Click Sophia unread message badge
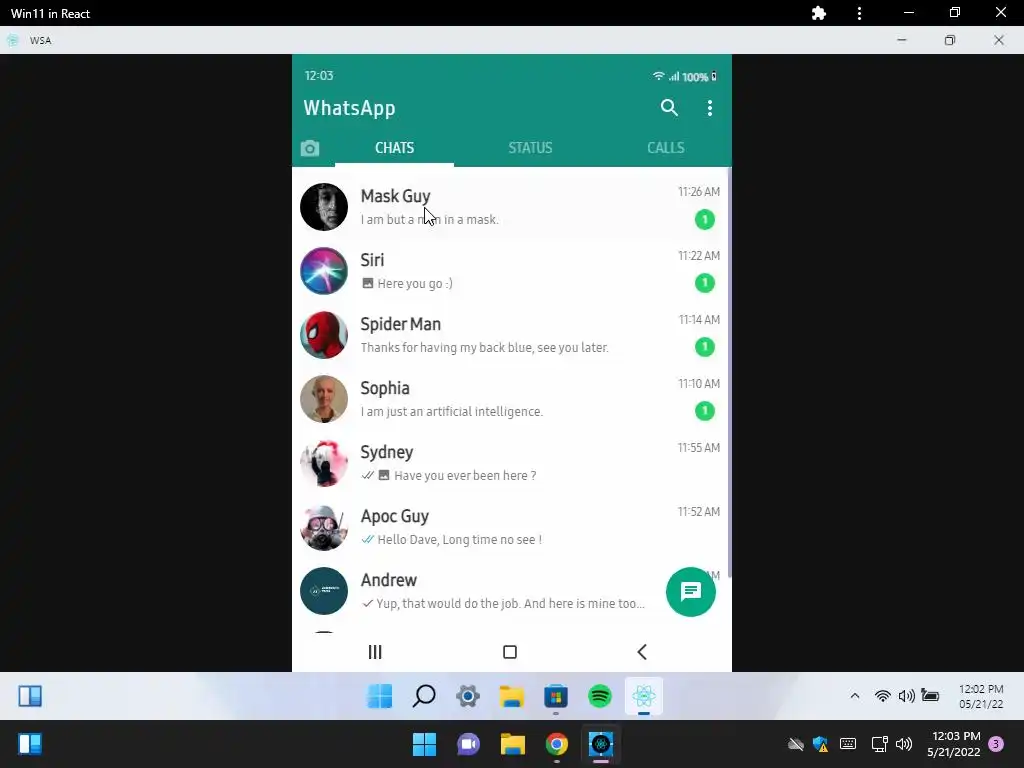The height and width of the screenshot is (768, 1024). (705, 411)
